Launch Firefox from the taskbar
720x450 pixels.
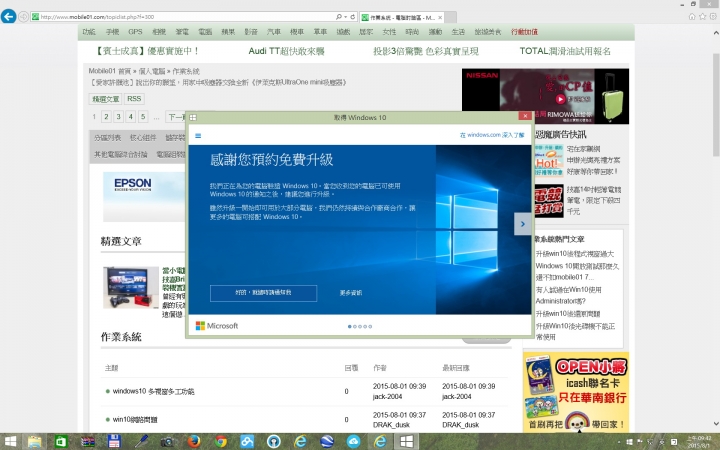(194, 442)
